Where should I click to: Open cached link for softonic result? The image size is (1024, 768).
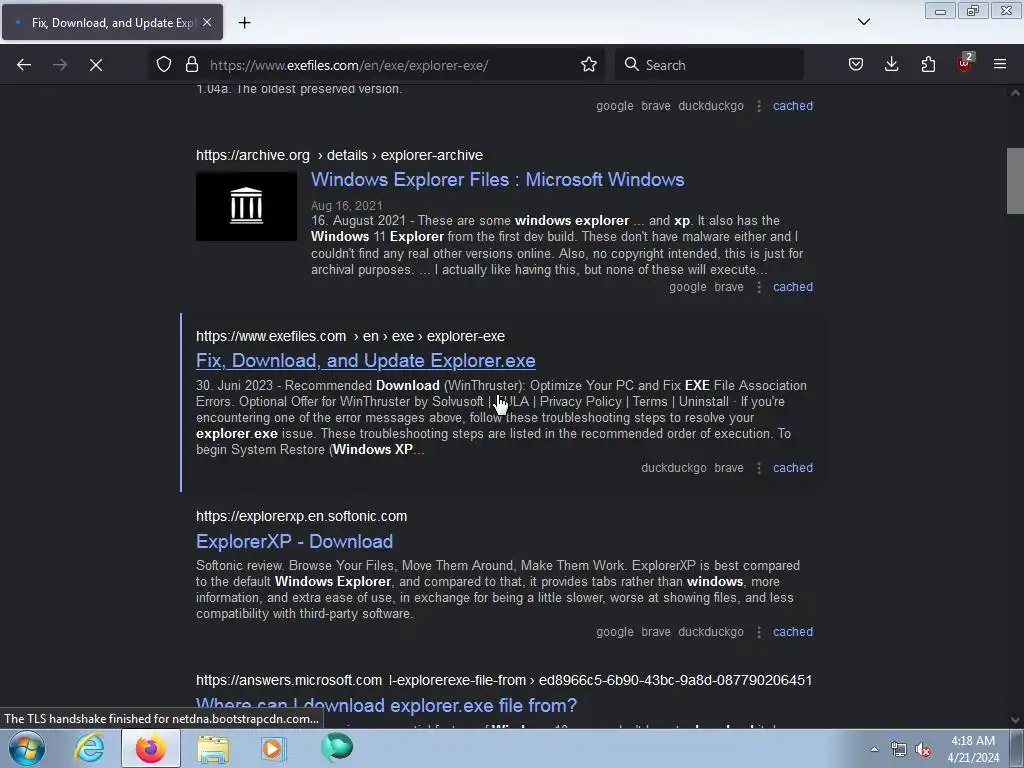pyautogui.click(x=793, y=632)
